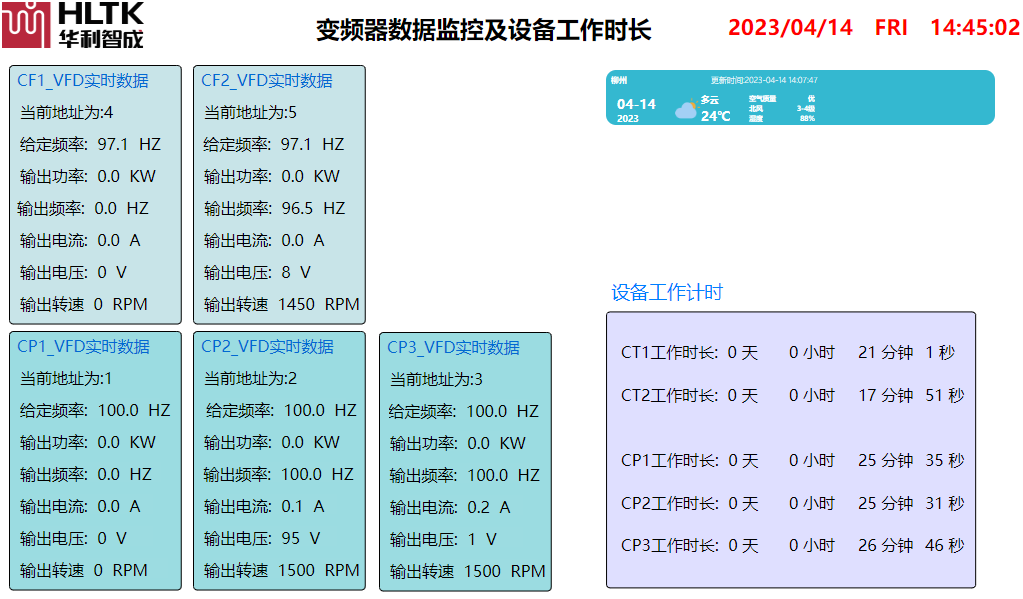Click CF1 given frequency value 97.1
1023x599 pixels.
coord(114,145)
